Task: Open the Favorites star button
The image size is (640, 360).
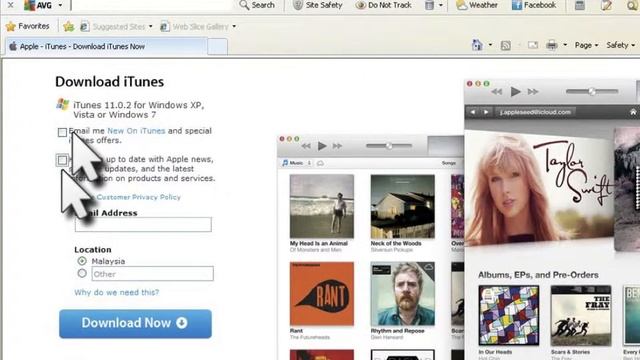Action: (27, 26)
